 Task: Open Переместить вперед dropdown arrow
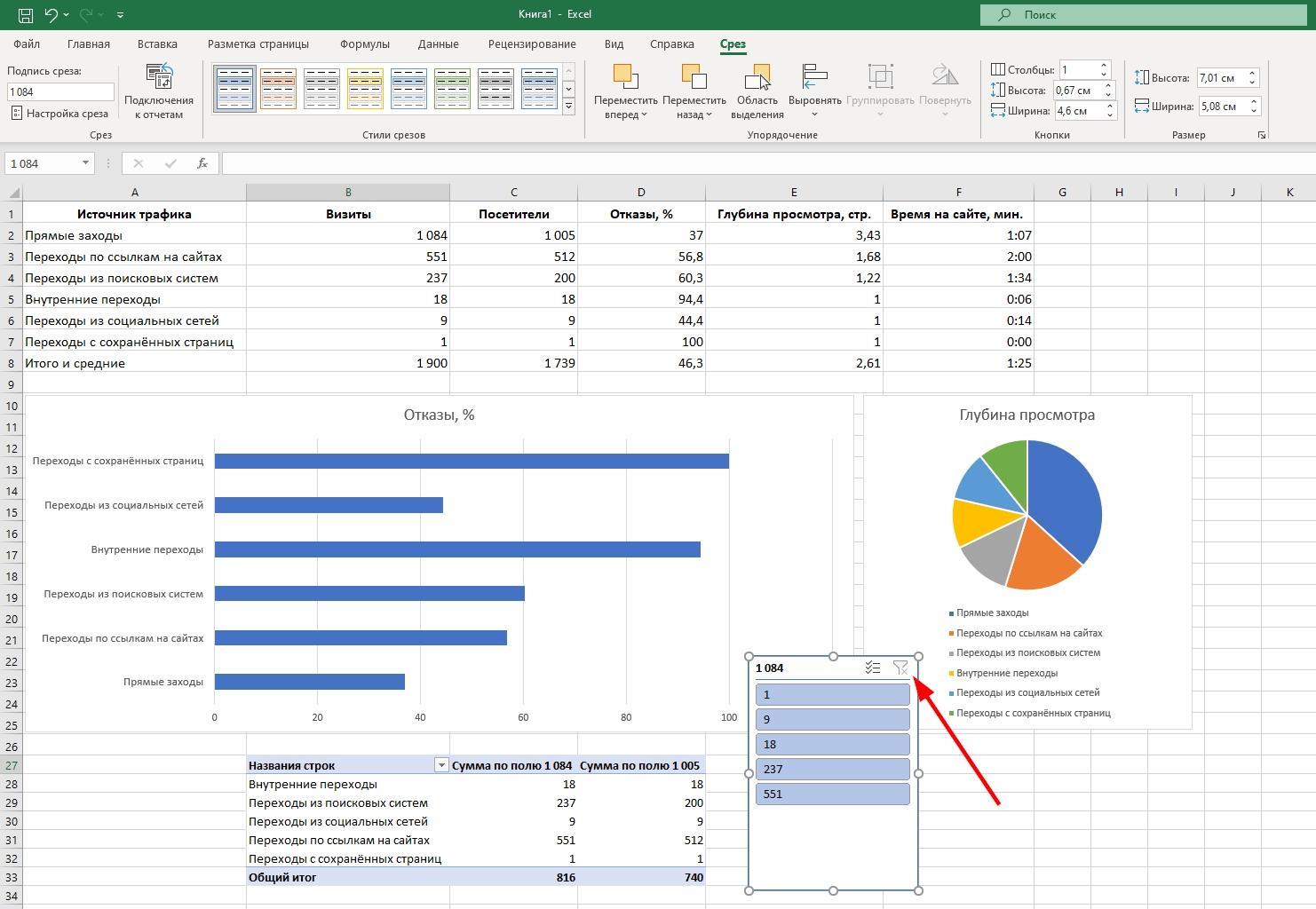tap(644, 115)
